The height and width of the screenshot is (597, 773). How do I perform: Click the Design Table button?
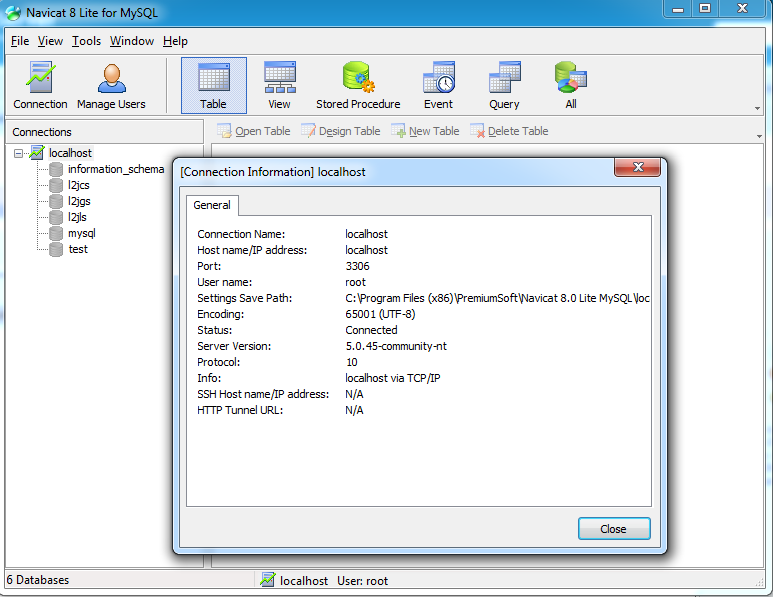click(341, 131)
